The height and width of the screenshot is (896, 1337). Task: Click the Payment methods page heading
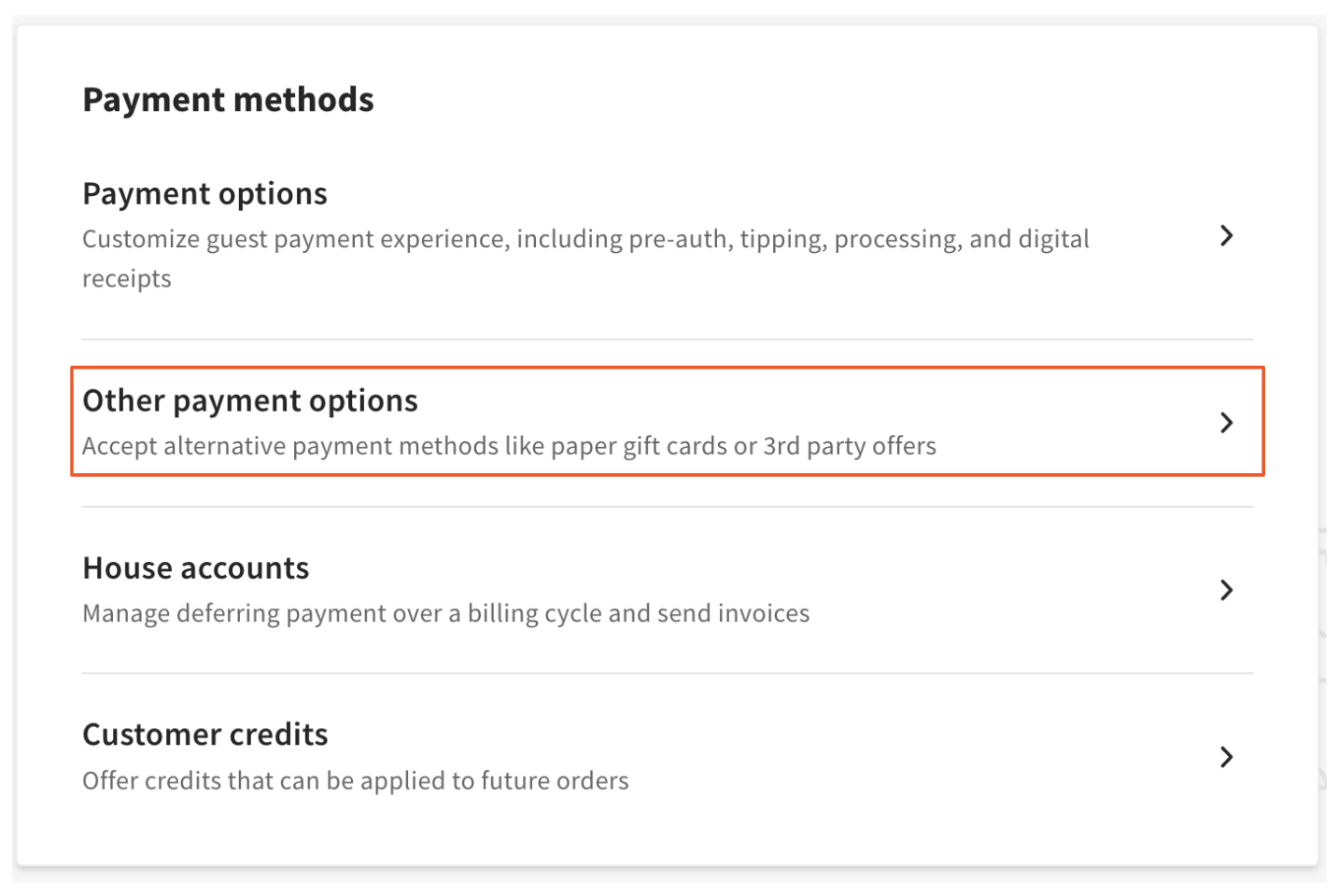tap(228, 99)
